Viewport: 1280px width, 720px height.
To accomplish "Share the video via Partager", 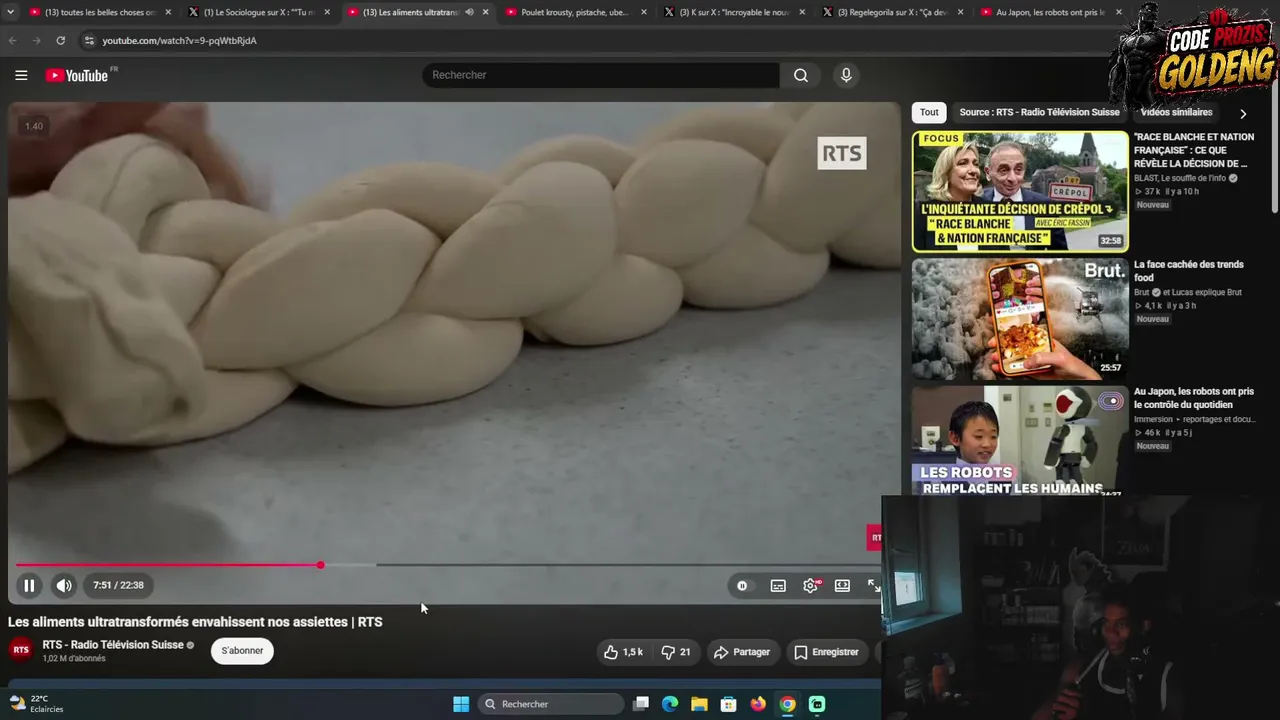I will pyautogui.click(x=741, y=652).
